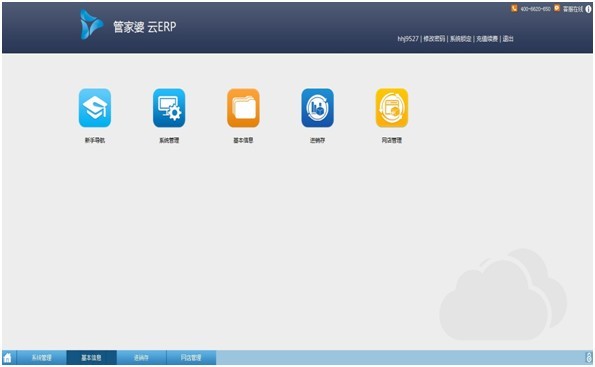Open the 进销存 inventory icon
Viewport: 595px width, 367px height.
coord(318,108)
